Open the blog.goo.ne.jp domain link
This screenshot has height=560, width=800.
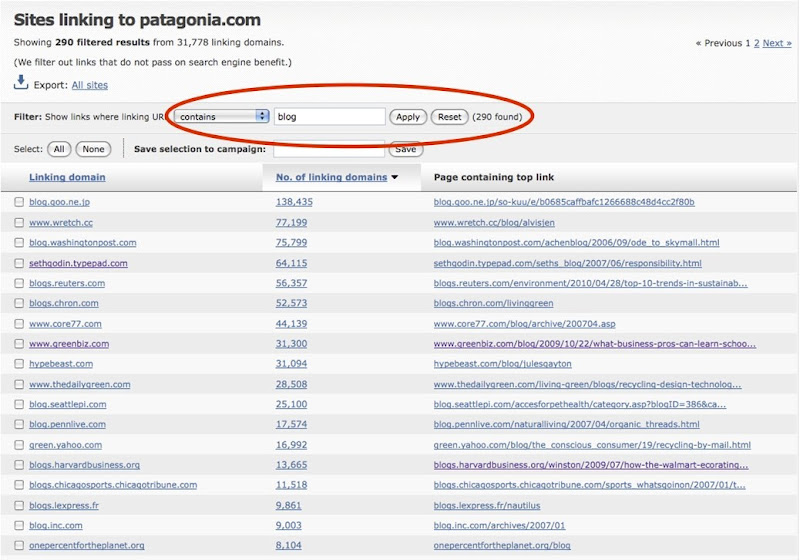tap(59, 202)
